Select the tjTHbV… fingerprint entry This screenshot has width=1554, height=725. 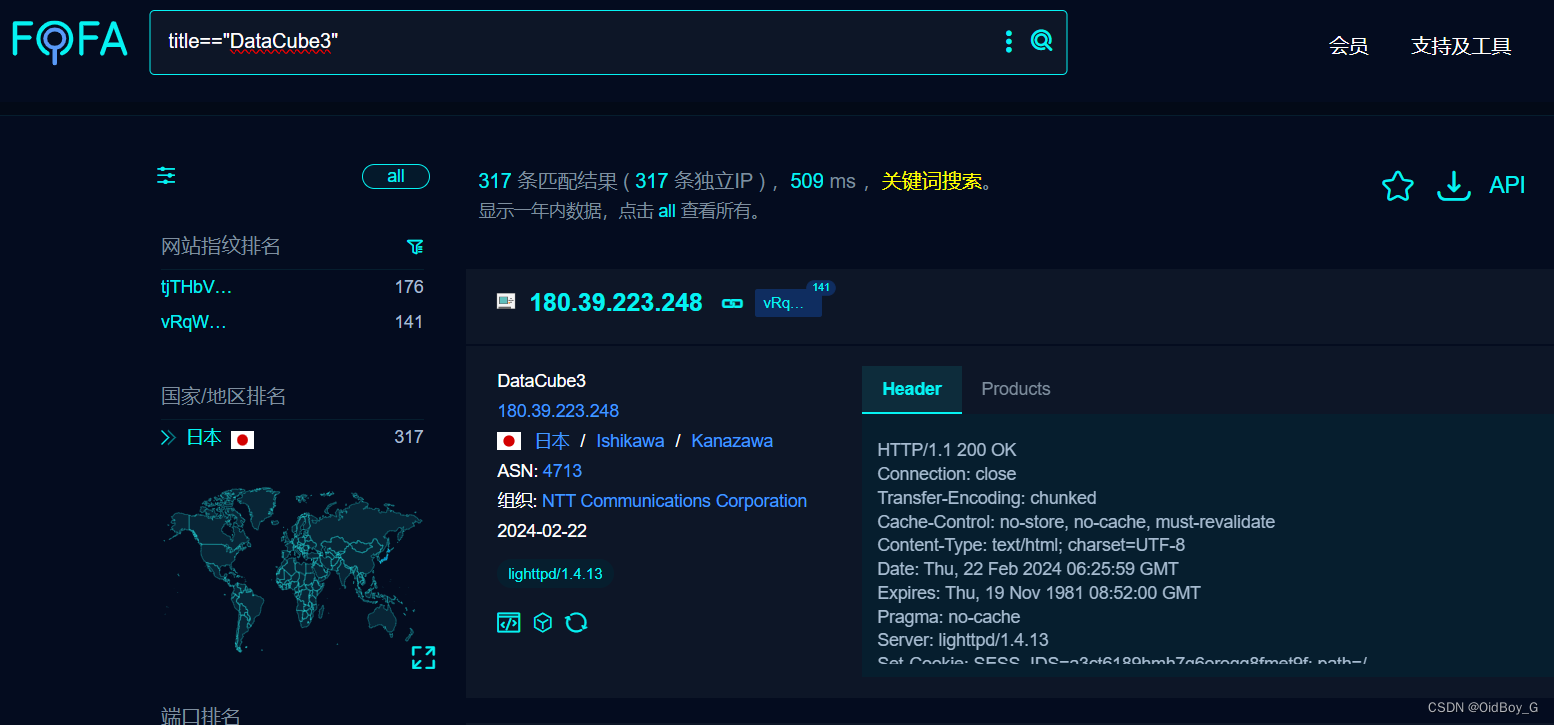196,287
